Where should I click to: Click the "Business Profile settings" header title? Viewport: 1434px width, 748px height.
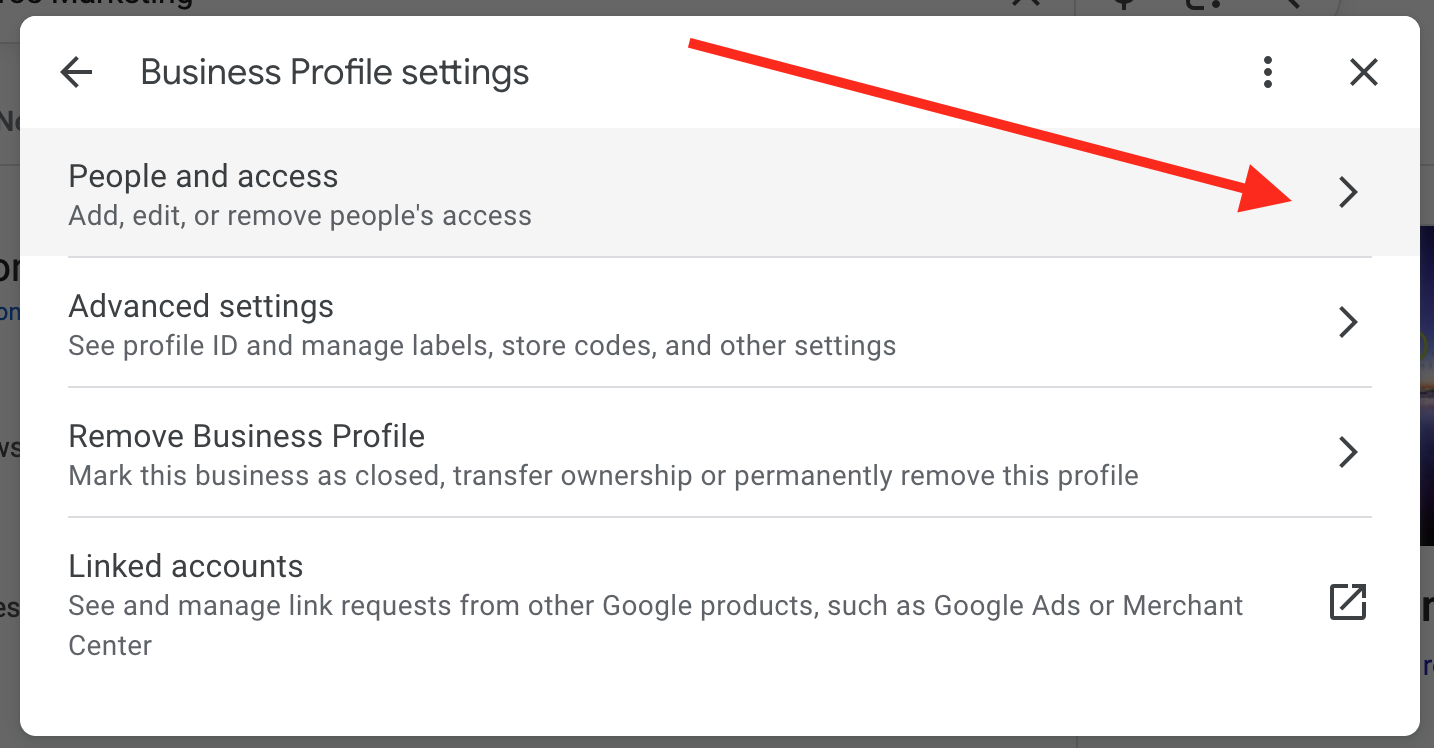click(x=335, y=72)
